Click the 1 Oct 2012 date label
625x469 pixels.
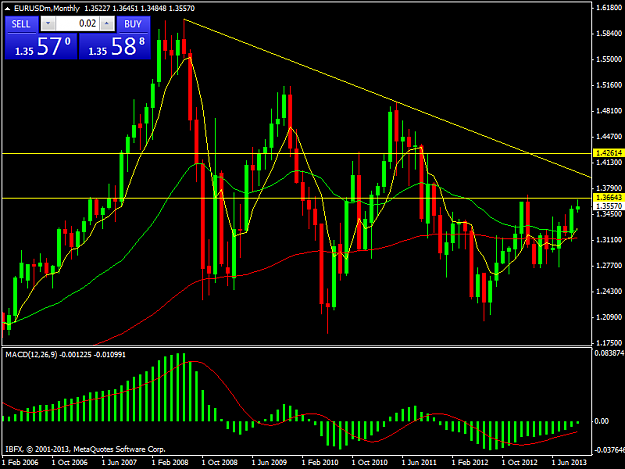coord(519,462)
